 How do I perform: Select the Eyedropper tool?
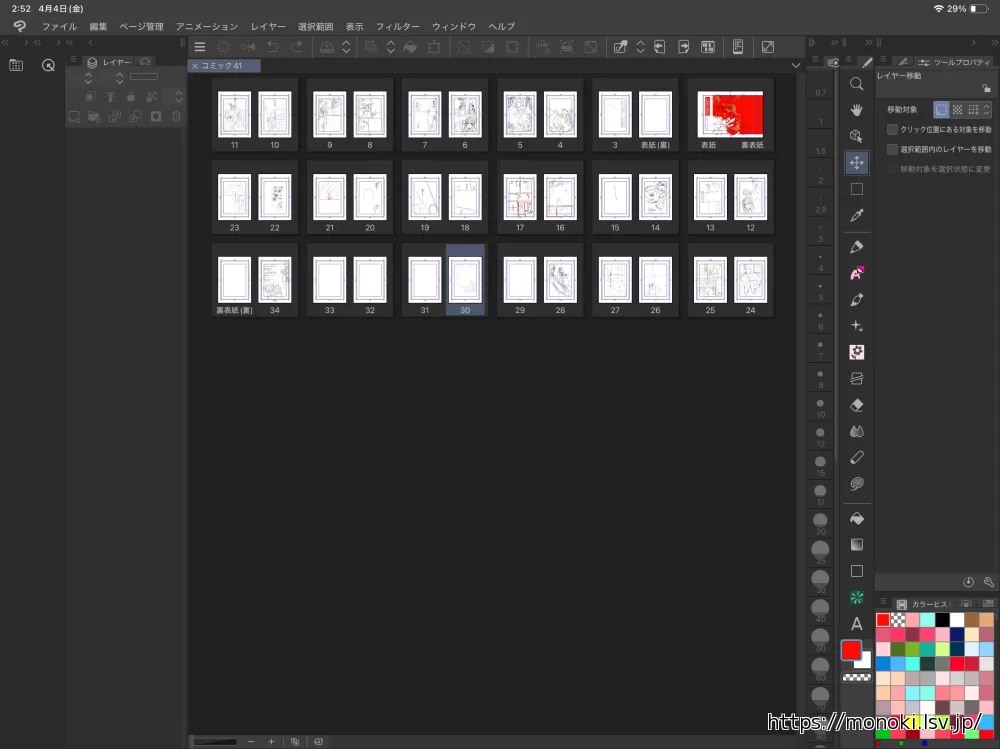click(x=856, y=215)
